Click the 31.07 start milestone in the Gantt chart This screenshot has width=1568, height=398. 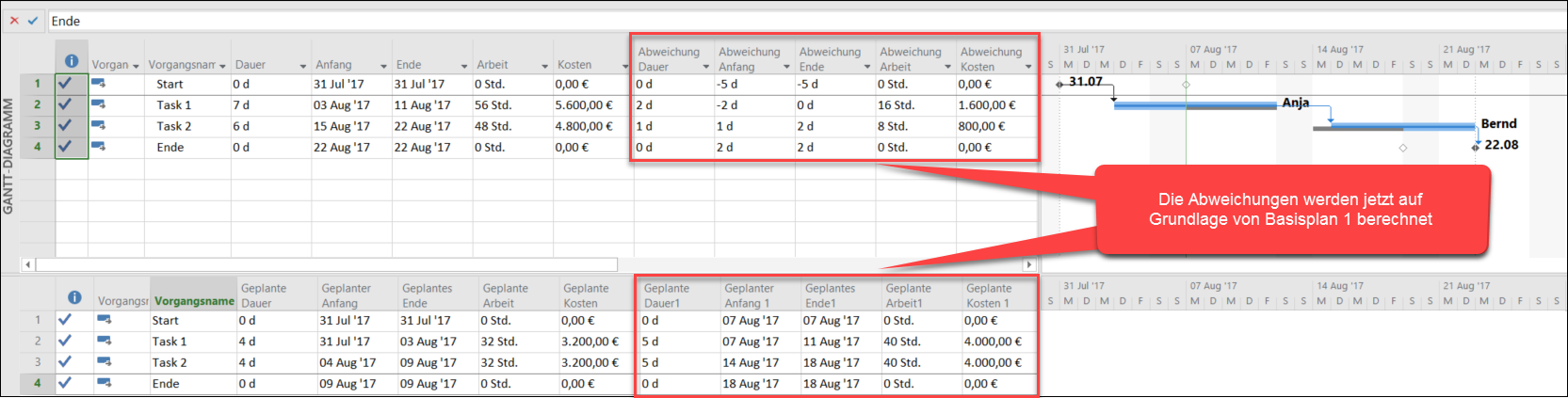point(1059,84)
